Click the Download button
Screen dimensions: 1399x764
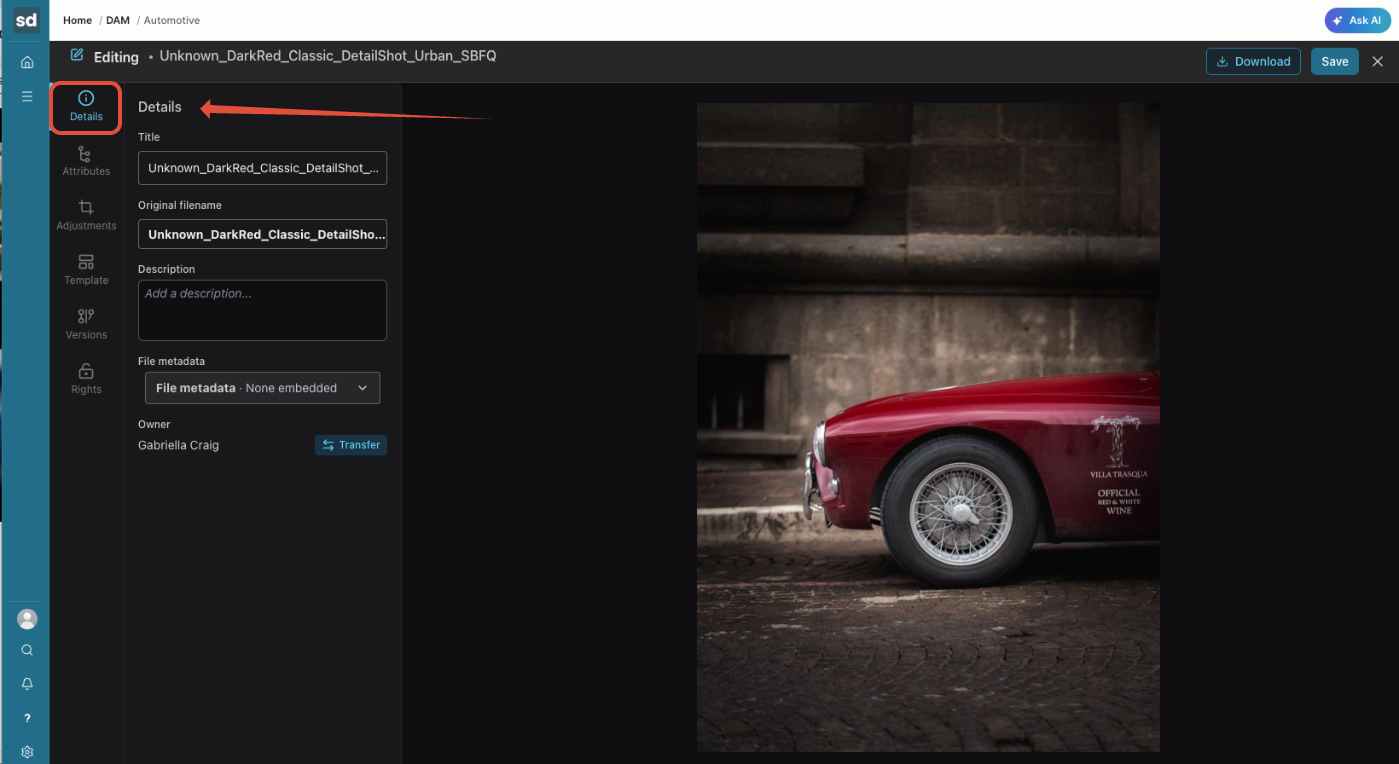click(x=1253, y=61)
